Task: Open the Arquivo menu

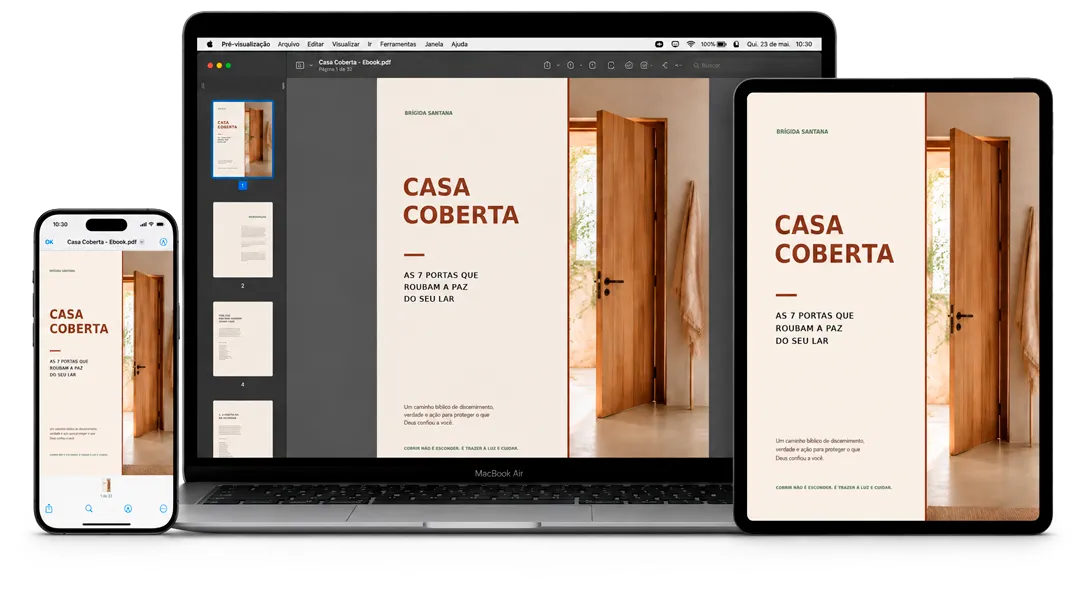Action: (288, 44)
